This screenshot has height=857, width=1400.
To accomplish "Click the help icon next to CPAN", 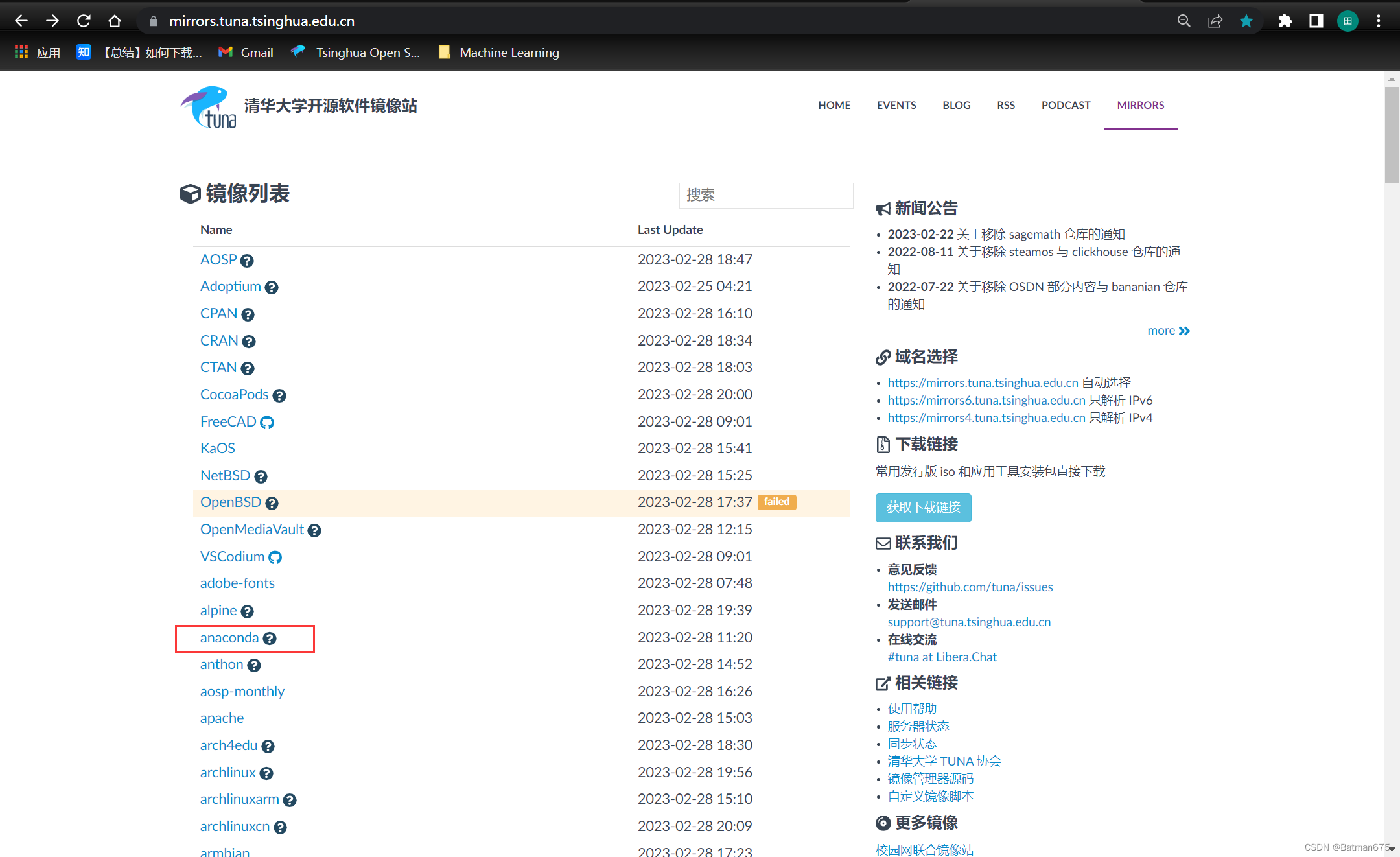I will point(248,314).
